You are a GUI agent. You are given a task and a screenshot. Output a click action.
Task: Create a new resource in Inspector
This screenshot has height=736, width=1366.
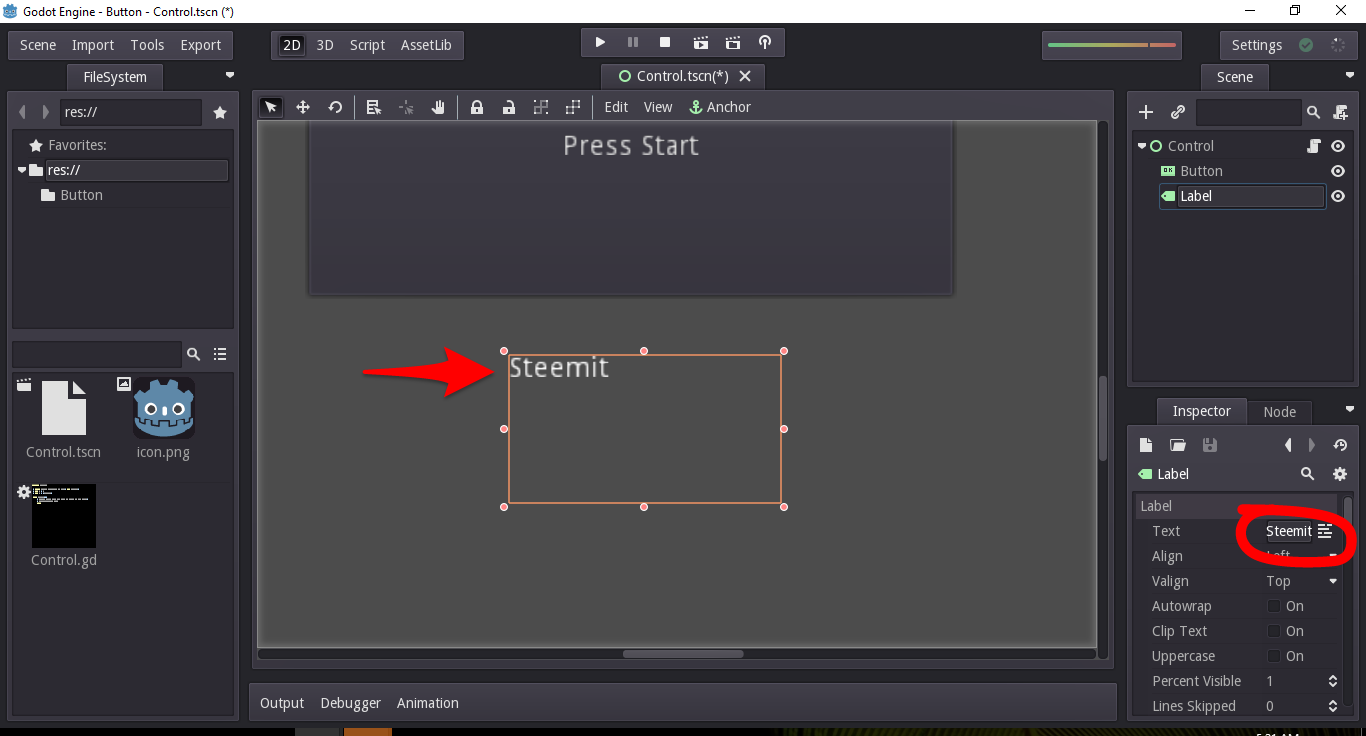tap(1146, 445)
